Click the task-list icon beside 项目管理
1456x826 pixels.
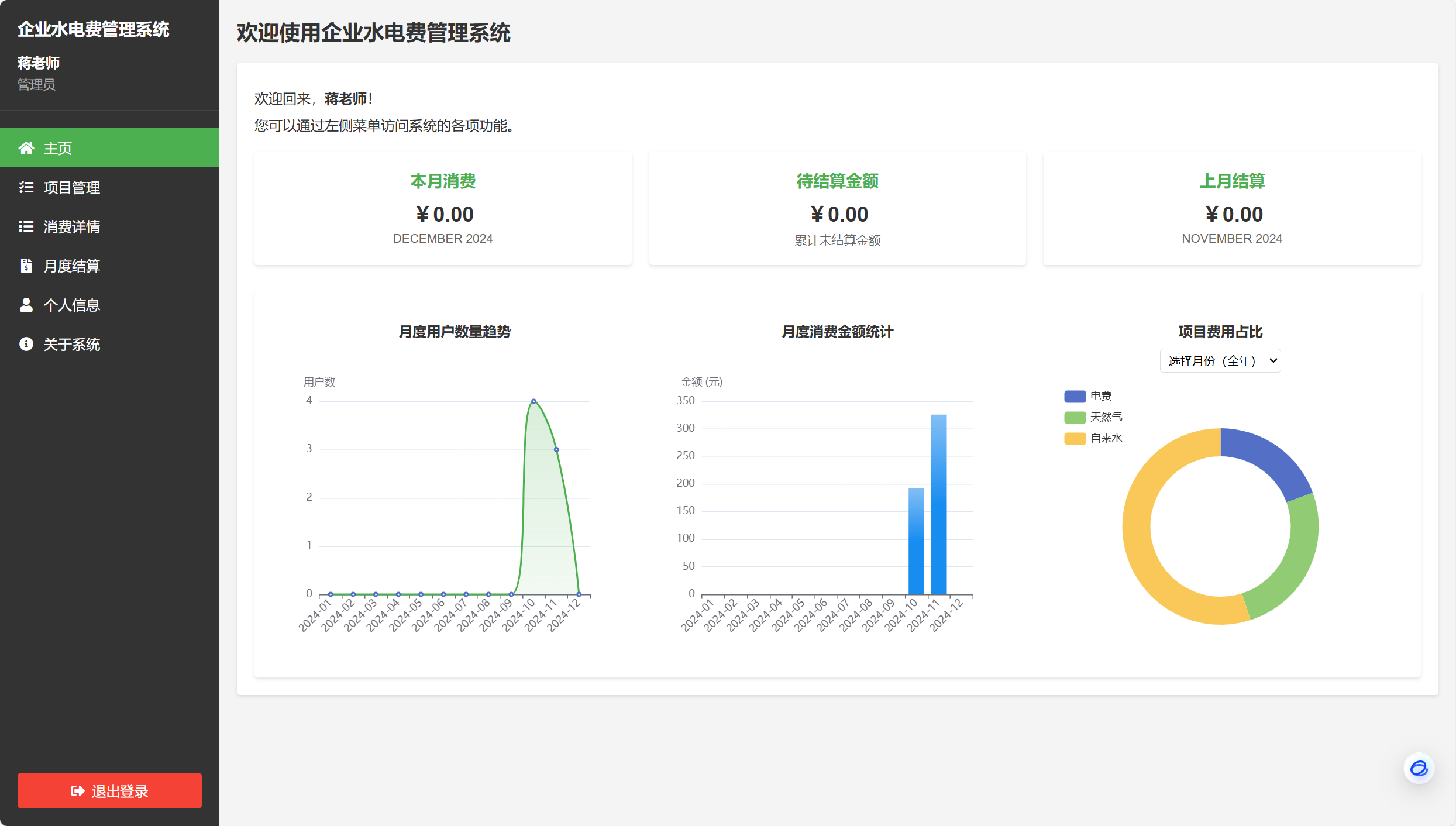[26, 187]
